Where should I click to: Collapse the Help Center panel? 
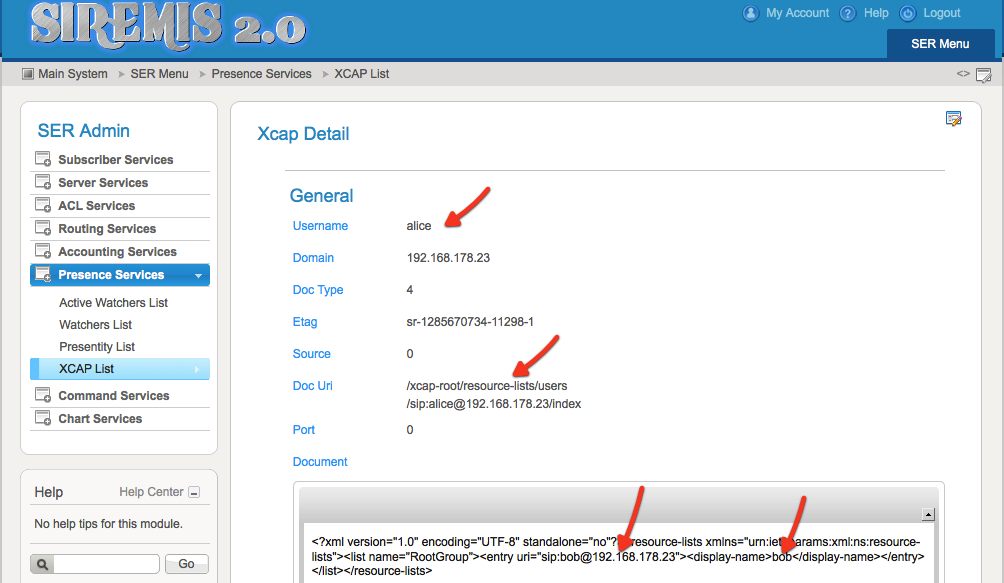pyautogui.click(x=194, y=492)
